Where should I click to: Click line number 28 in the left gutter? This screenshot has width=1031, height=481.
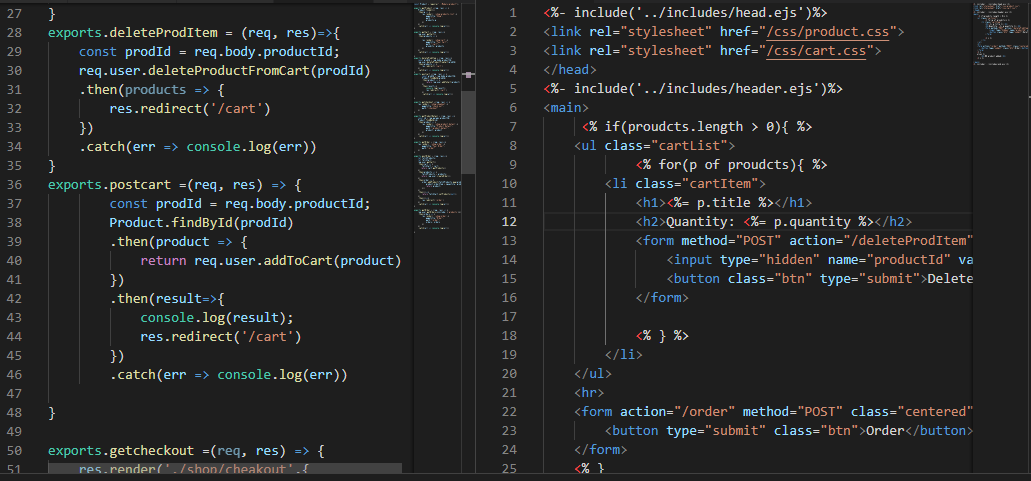point(15,32)
